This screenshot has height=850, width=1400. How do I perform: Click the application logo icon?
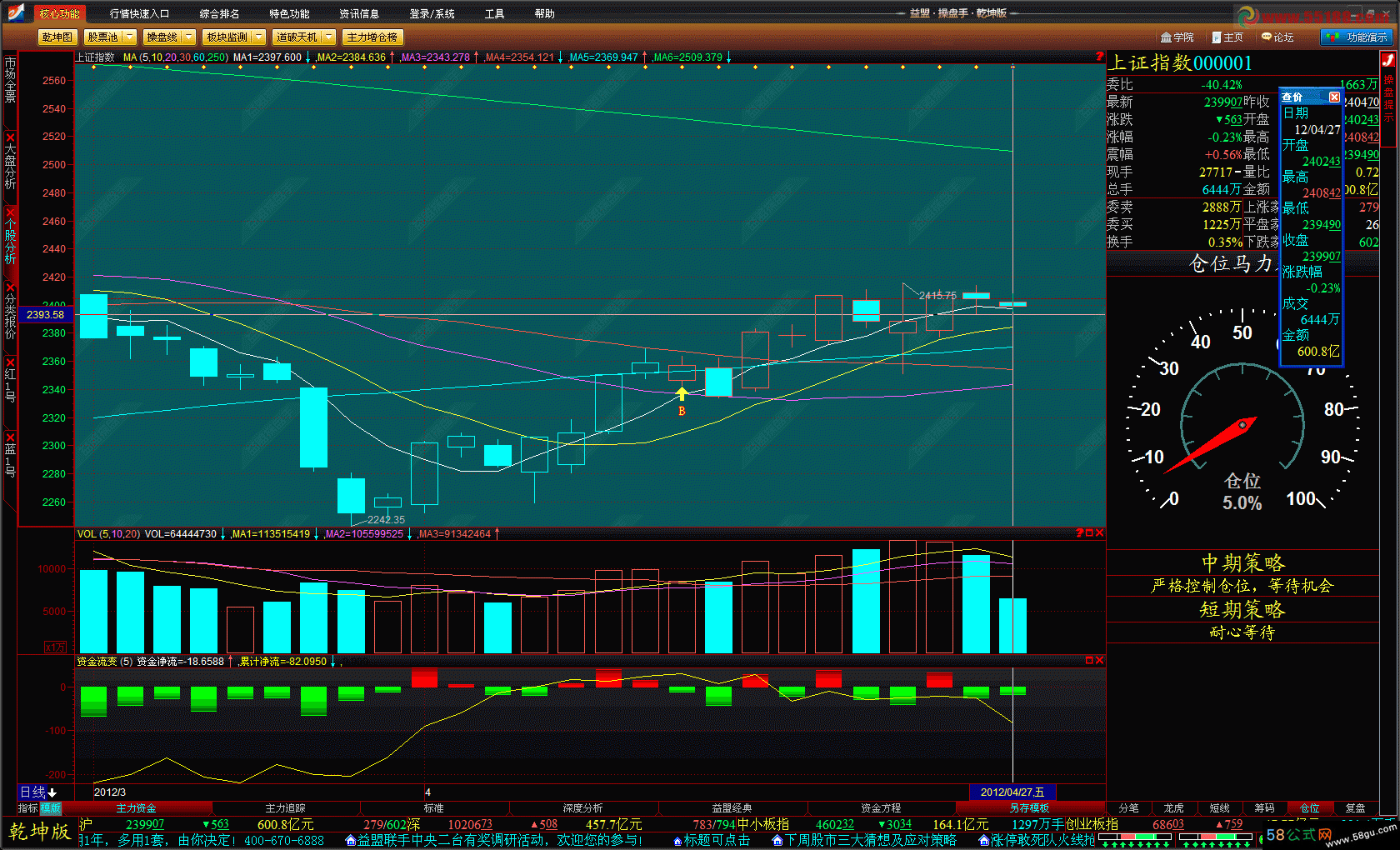(x=15, y=13)
